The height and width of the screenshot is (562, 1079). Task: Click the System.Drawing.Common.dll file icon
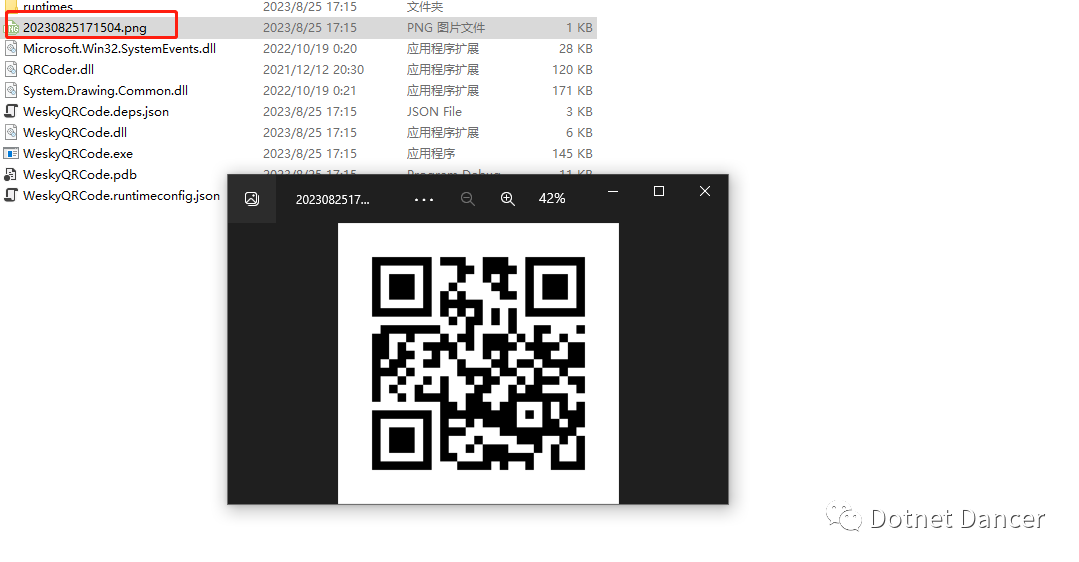[x=11, y=91]
